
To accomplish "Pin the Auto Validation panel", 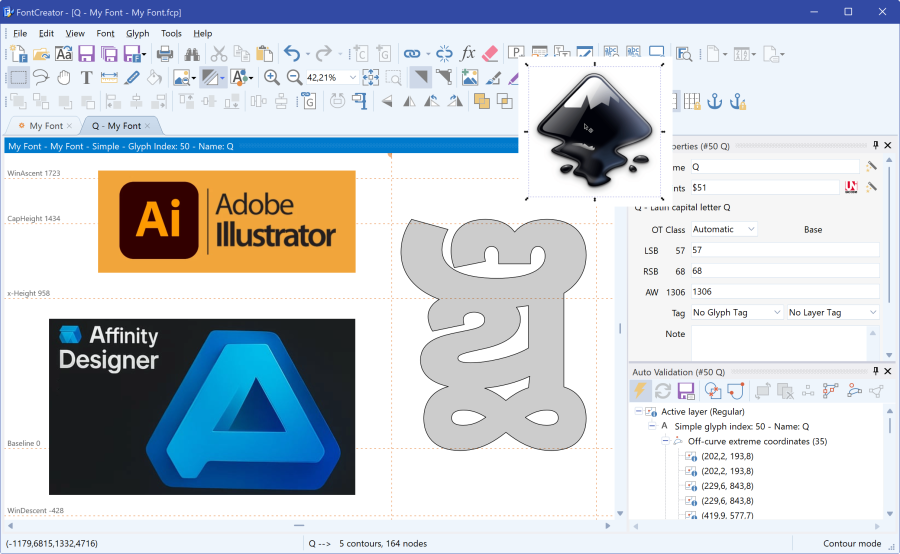I will [x=875, y=371].
